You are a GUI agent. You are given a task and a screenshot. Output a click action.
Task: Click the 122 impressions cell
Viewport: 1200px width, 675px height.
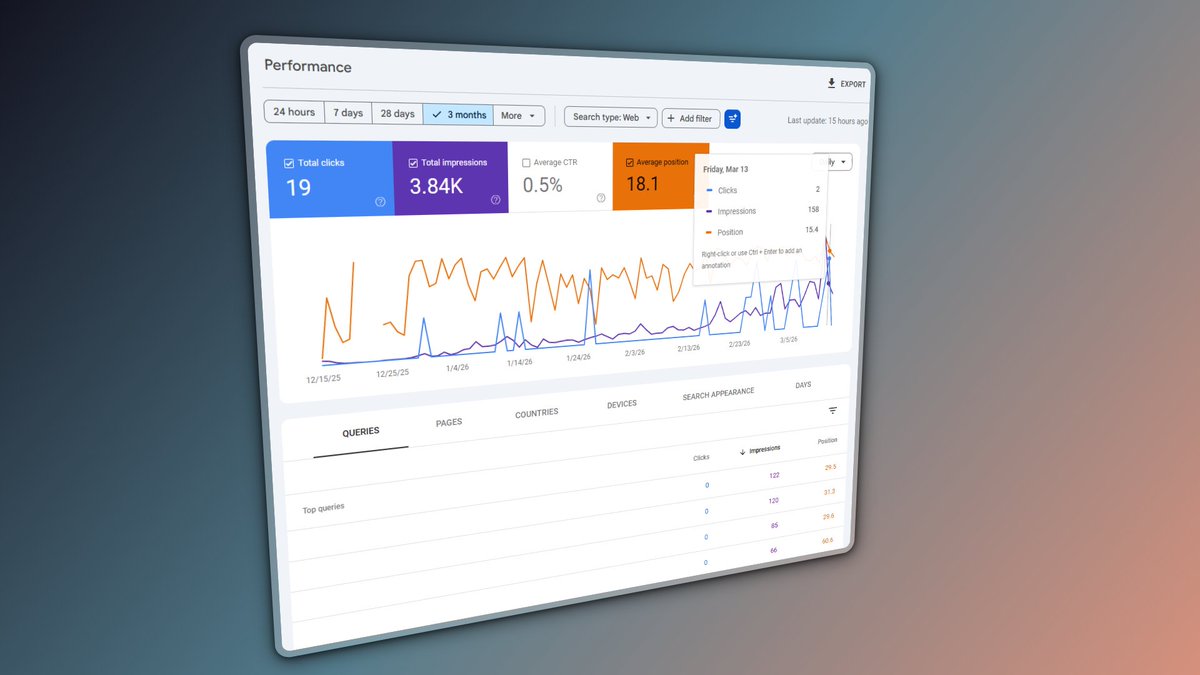pos(774,475)
